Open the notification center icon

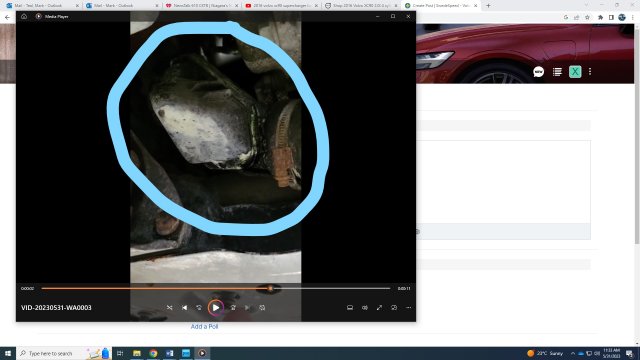(x=630, y=353)
